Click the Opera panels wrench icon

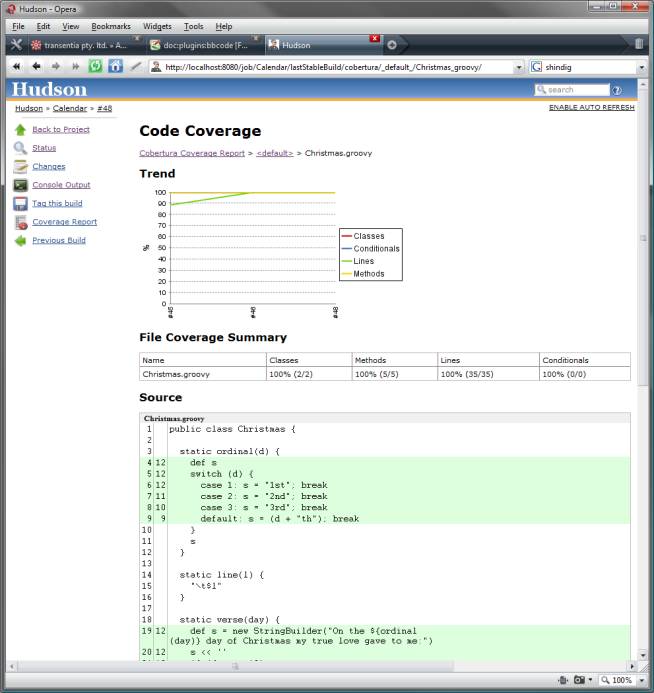pyautogui.click(x=16, y=45)
